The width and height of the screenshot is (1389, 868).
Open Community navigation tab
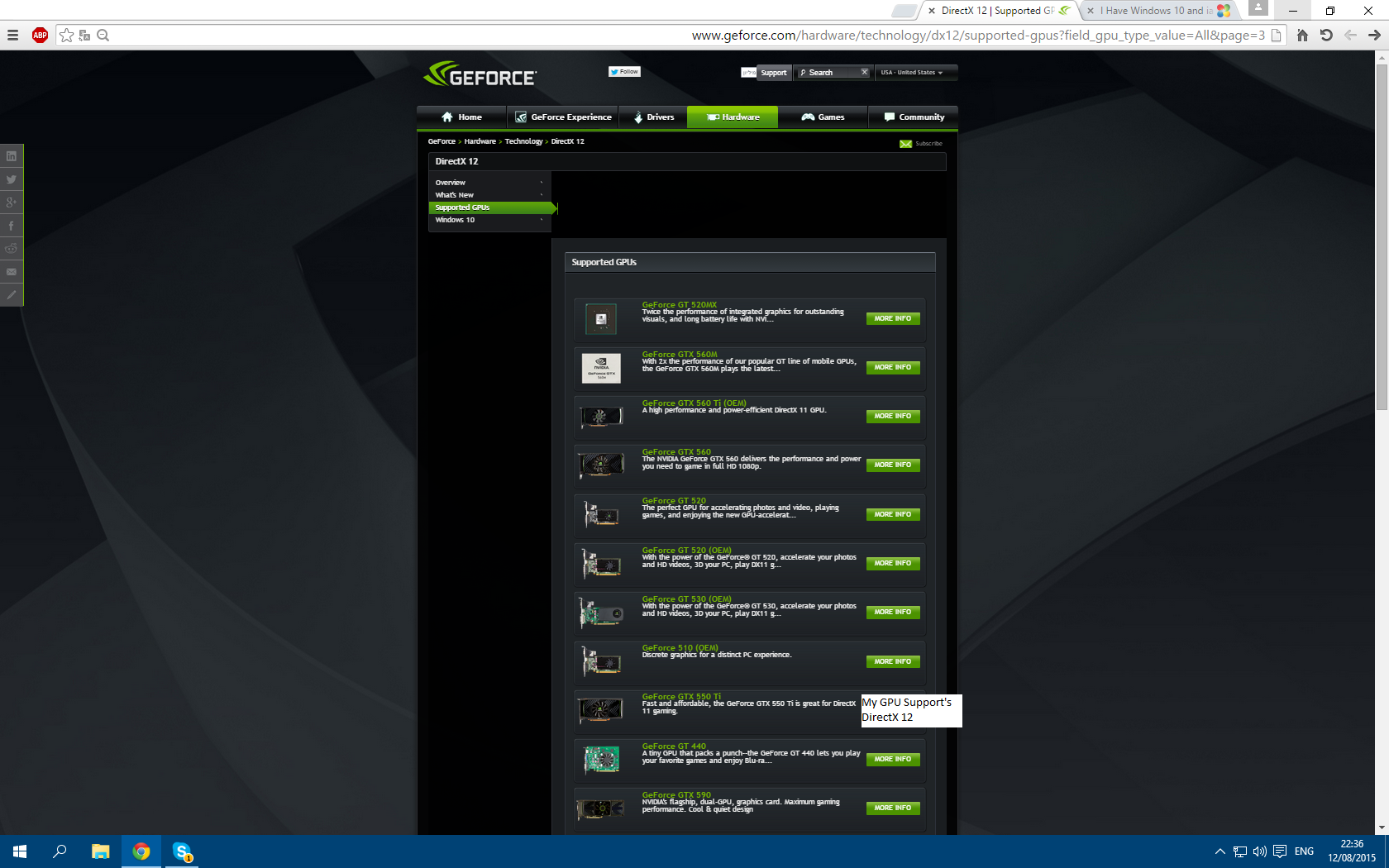point(914,117)
